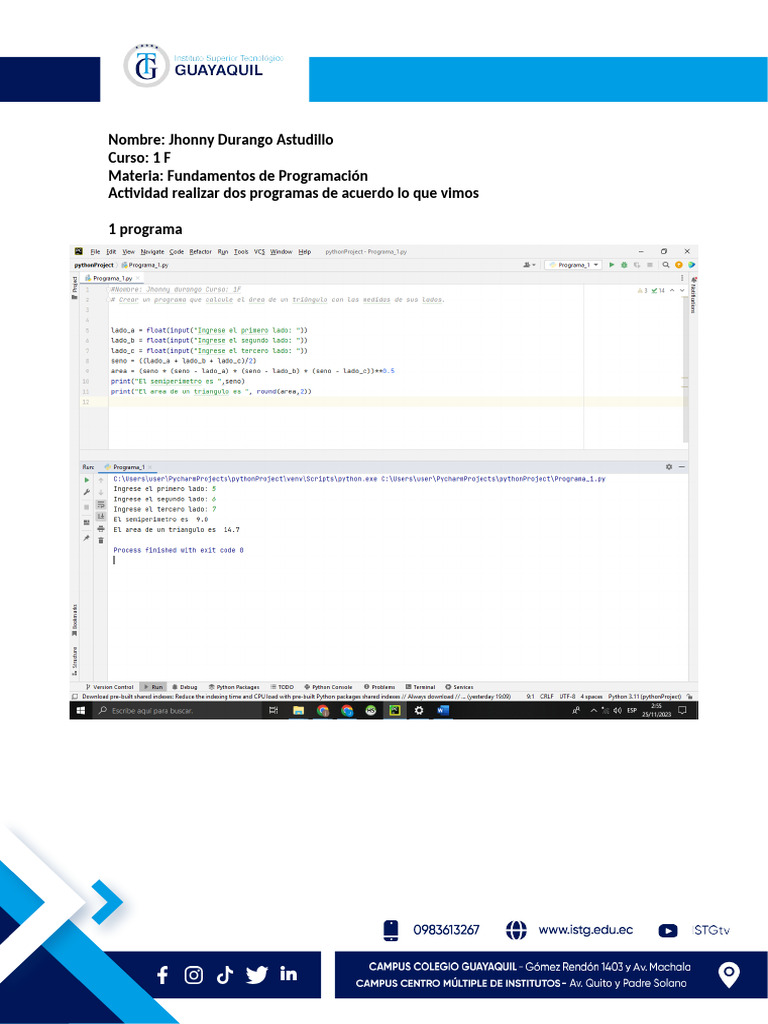Open the Instagram icon in footer

coord(193,975)
